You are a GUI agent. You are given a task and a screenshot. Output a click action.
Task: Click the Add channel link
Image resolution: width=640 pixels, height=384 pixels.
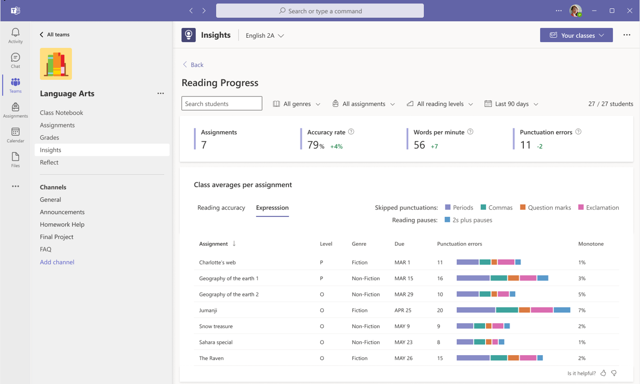(x=57, y=262)
